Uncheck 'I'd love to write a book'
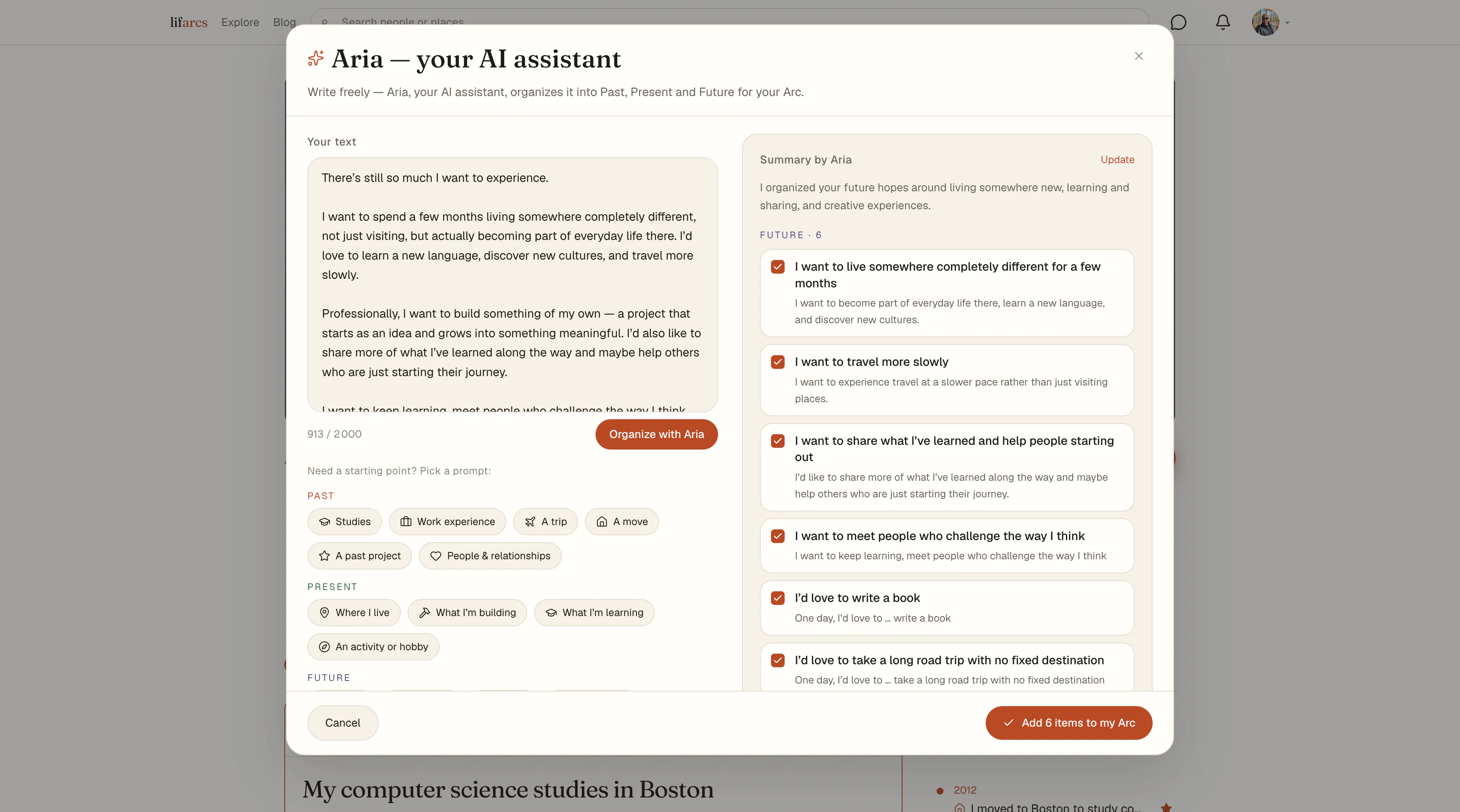Image resolution: width=1460 pixels, height=812 pixels. 778,598
